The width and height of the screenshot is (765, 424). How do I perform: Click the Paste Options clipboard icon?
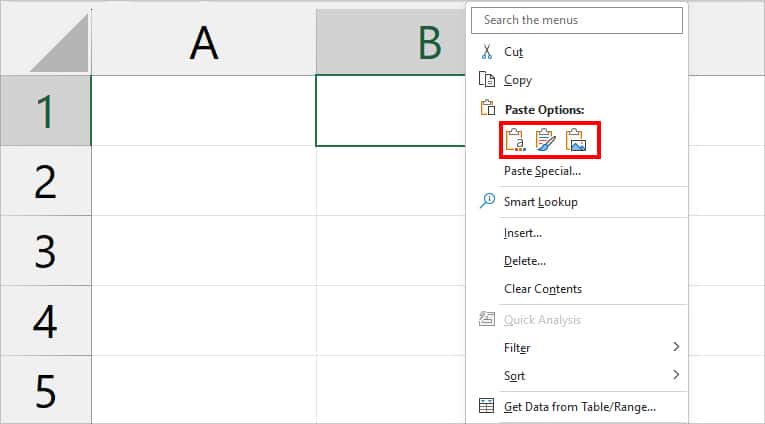(x=487, y=108)
